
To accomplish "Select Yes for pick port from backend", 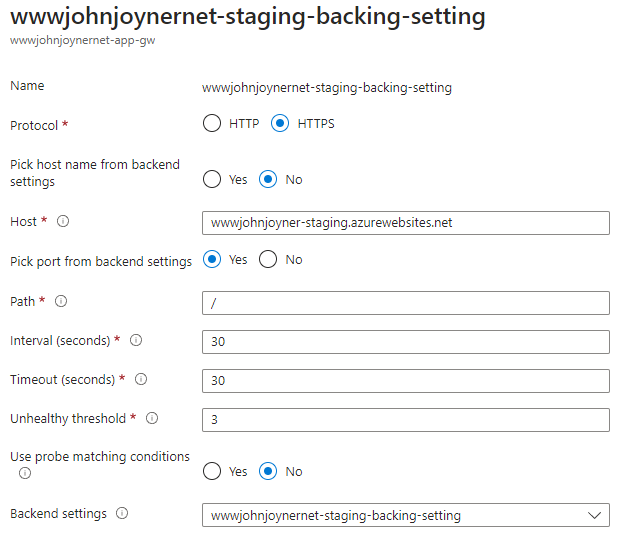I will pyautogui.click(x=211, y=259).
